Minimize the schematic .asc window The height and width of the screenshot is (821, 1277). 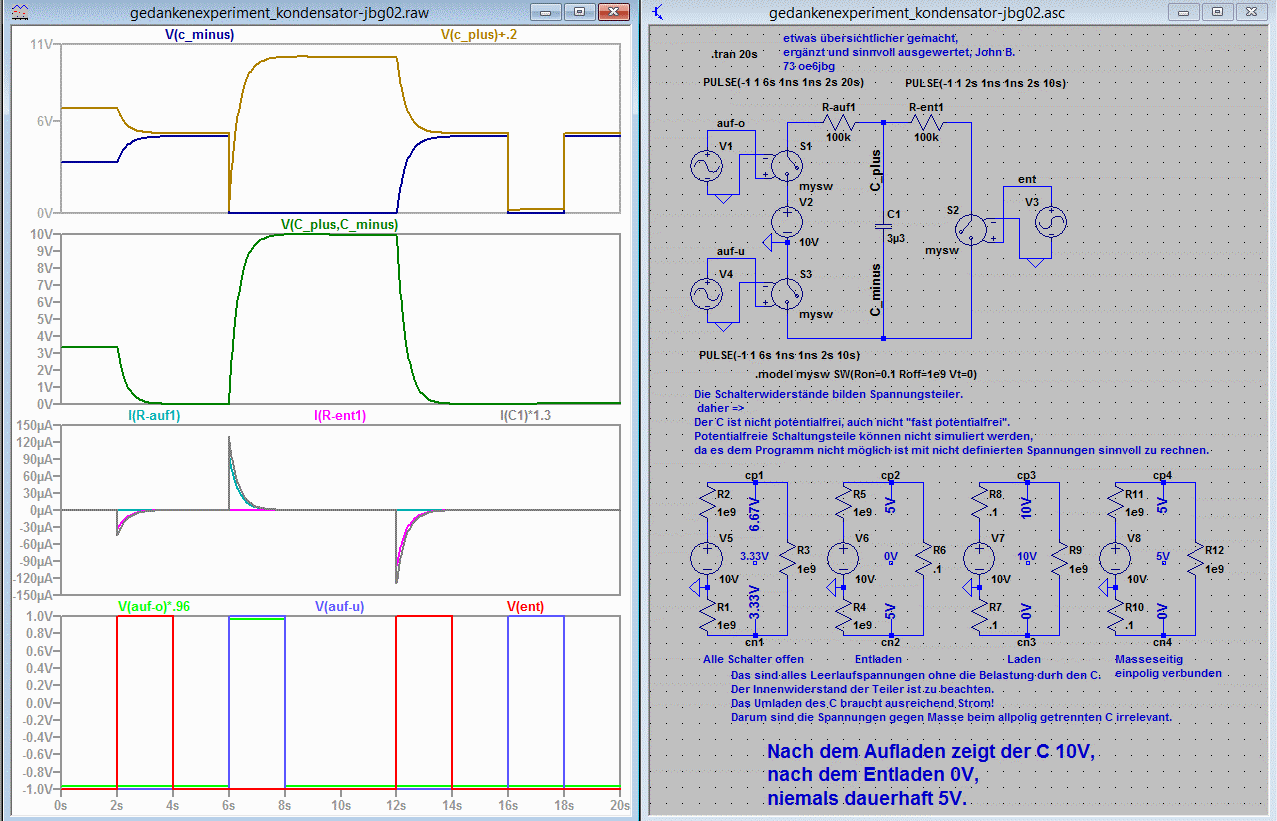[x=1185, y=12]
